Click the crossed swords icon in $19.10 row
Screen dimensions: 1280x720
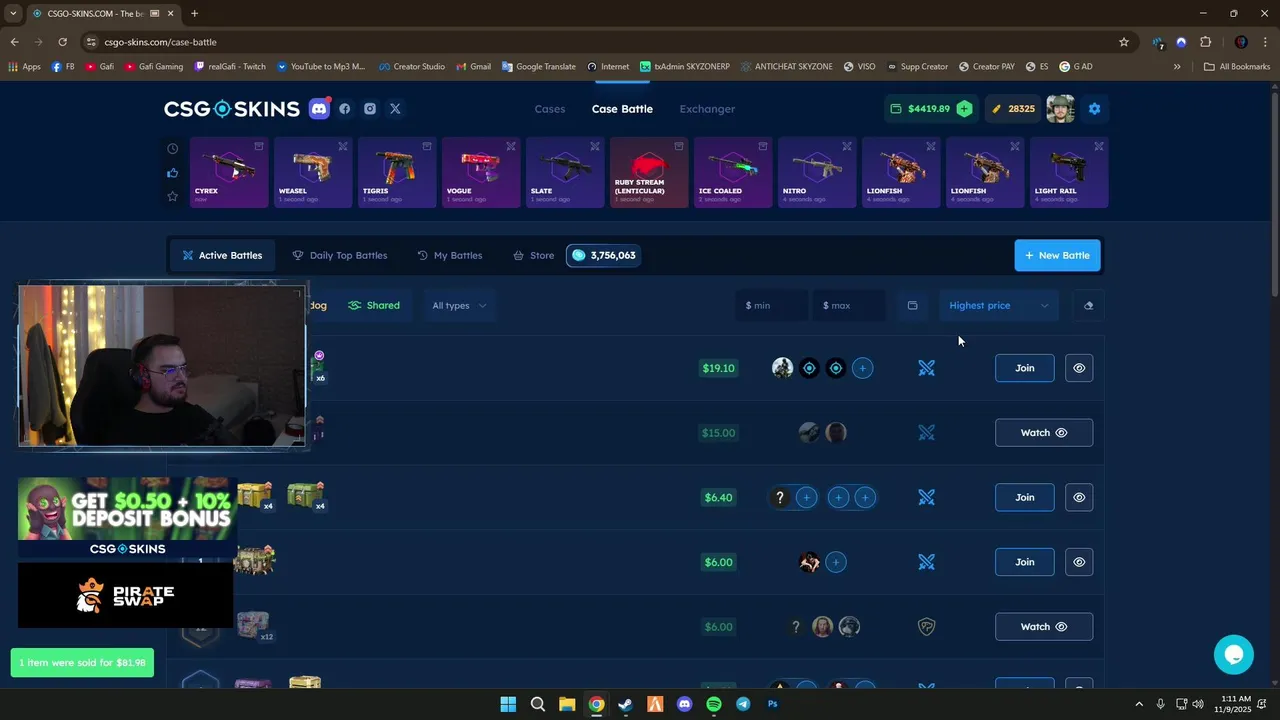(926, 368)
